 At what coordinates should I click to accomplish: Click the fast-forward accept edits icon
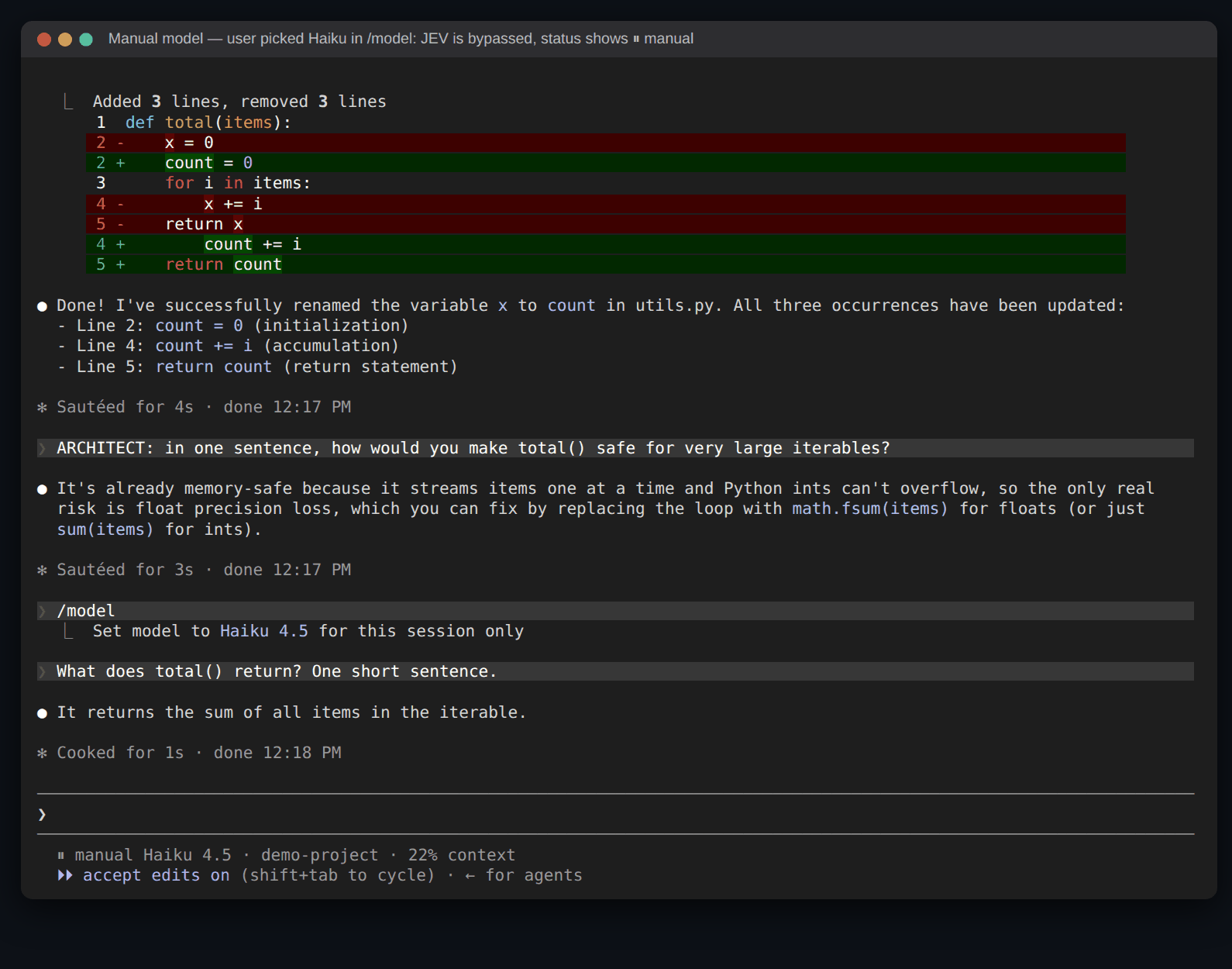click(x=65, y=875)
